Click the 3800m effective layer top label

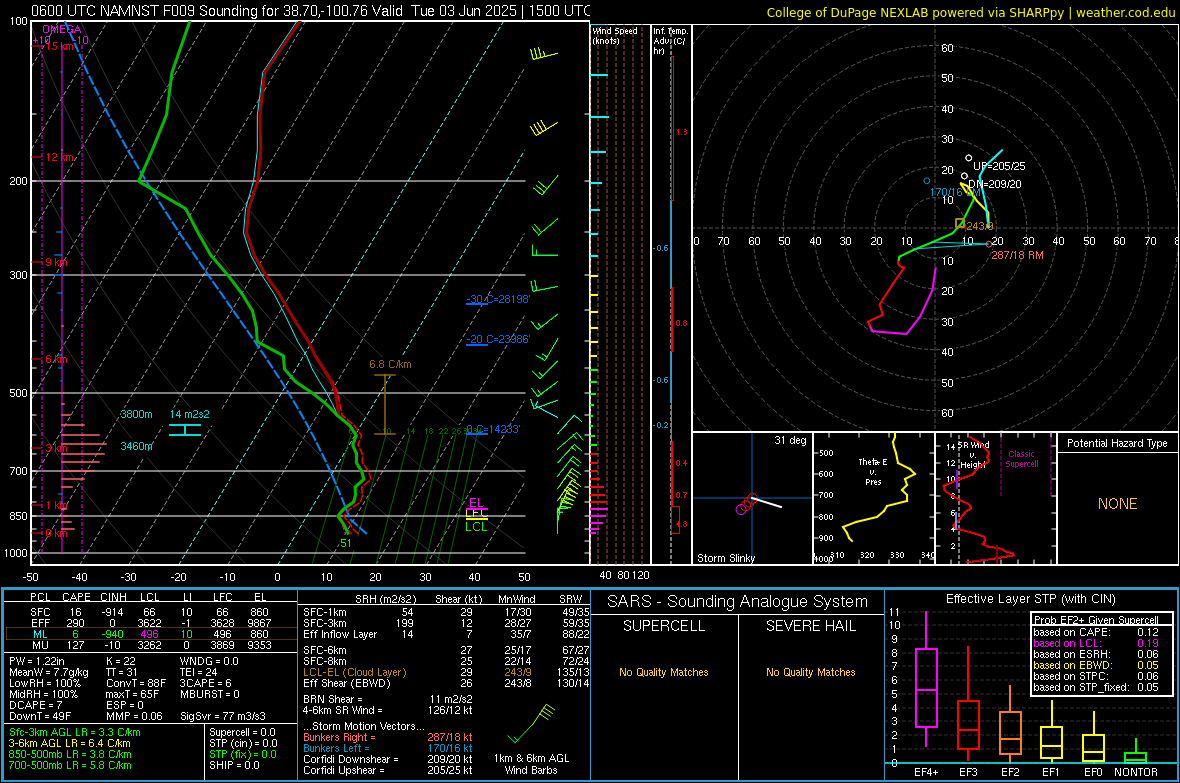pyautogui.click(x=136, y=414)
